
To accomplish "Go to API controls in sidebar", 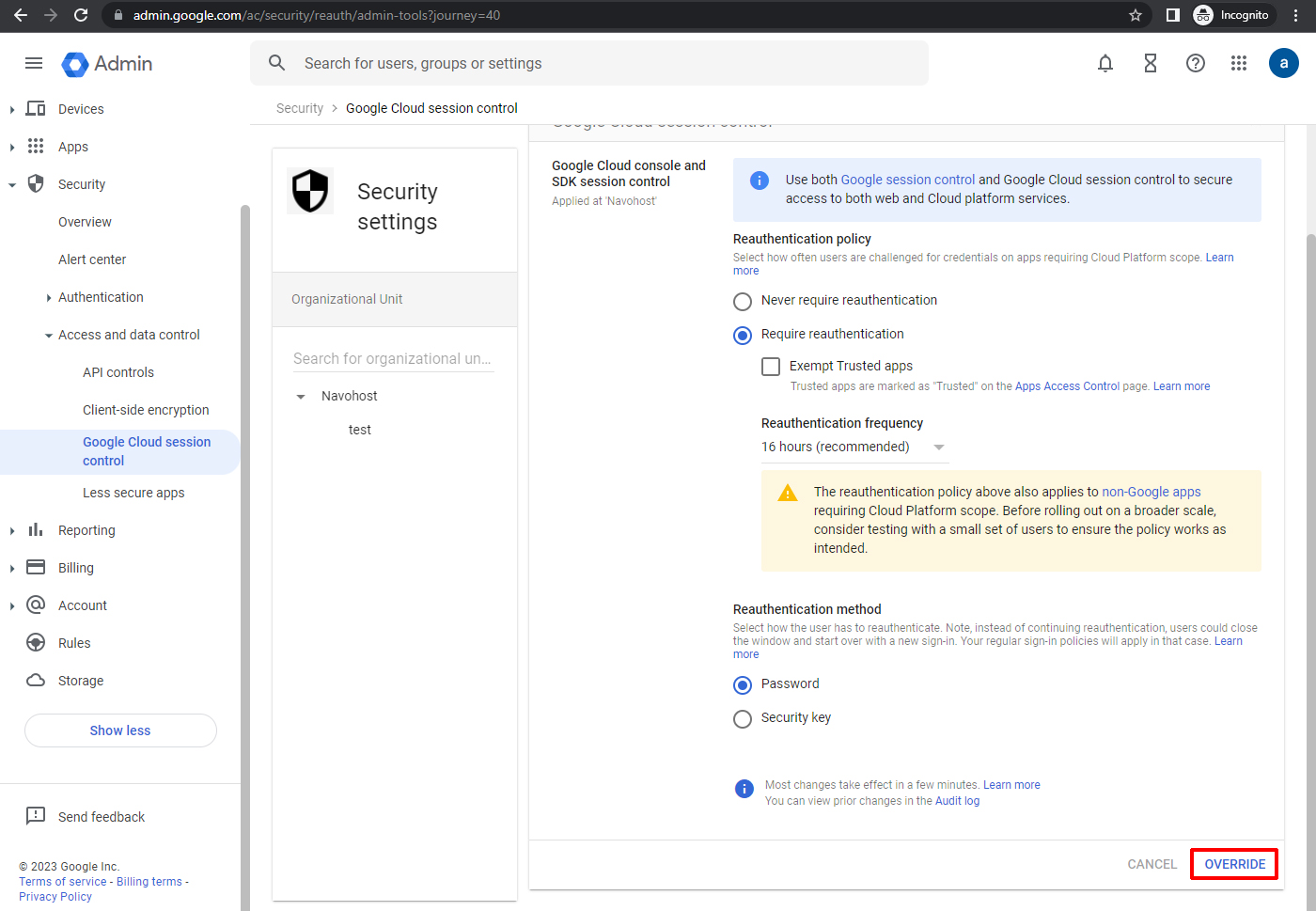I will coord(118,372).
